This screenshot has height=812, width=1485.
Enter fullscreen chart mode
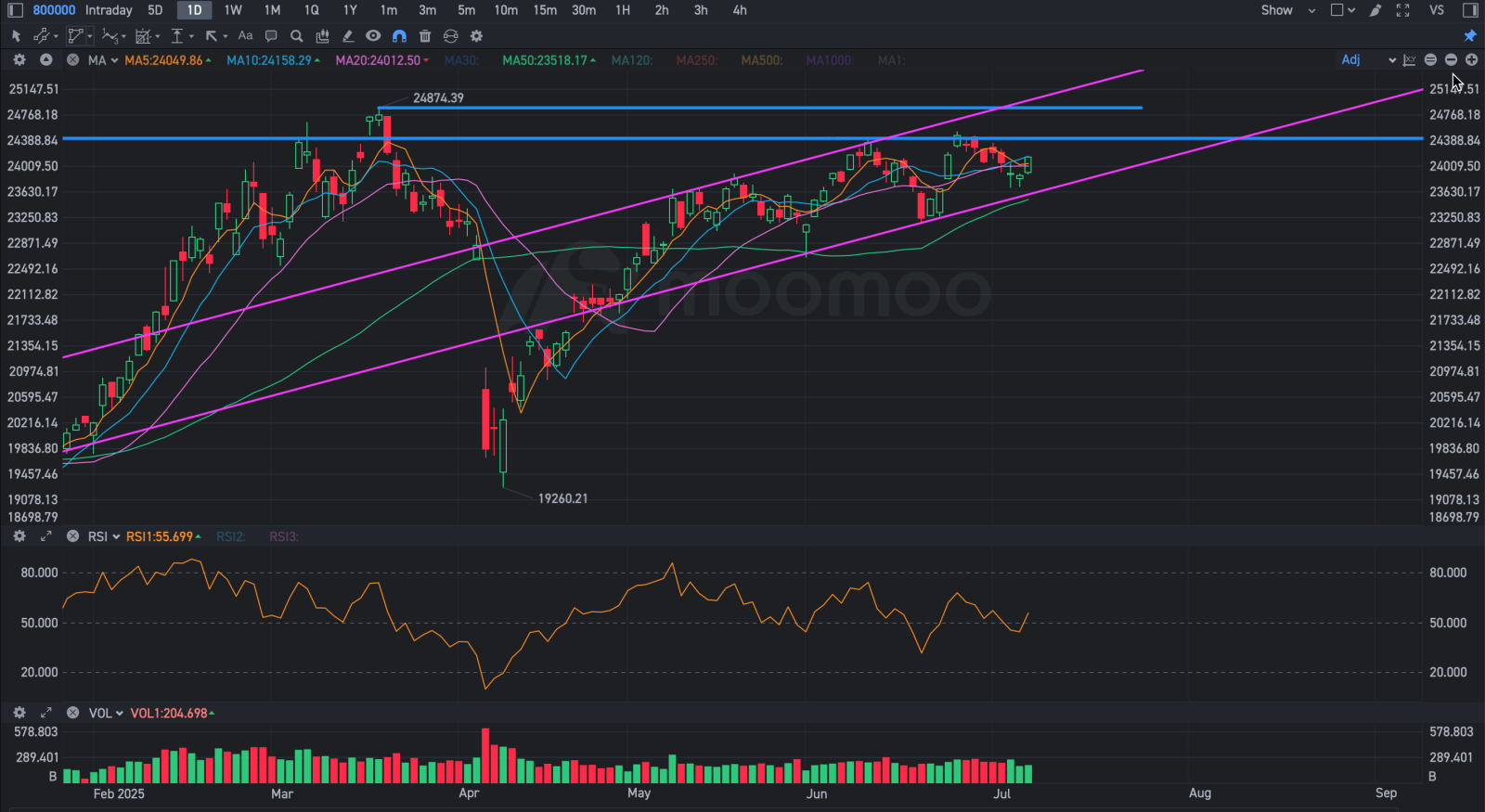[x=1403, y=10]
